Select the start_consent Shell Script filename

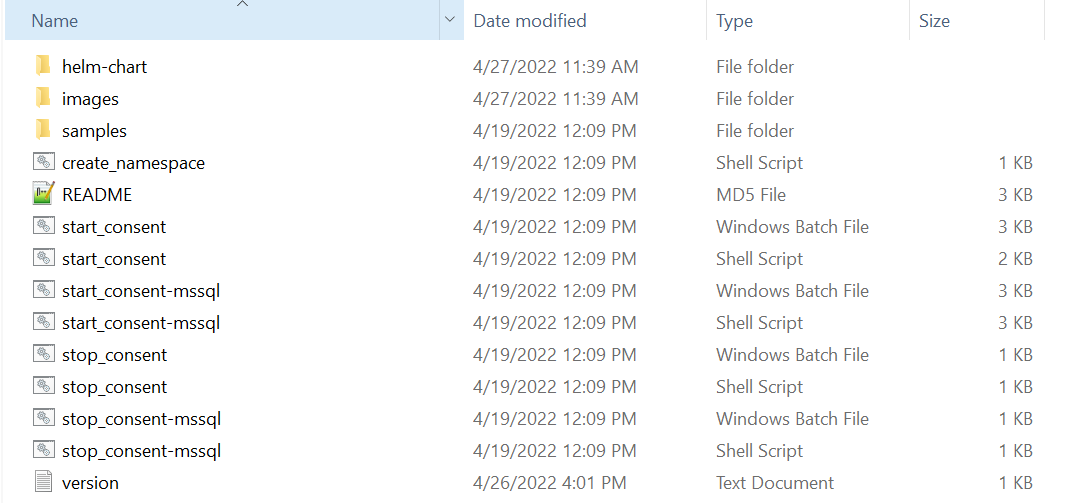pyautogui.click(x=114, y=259)
